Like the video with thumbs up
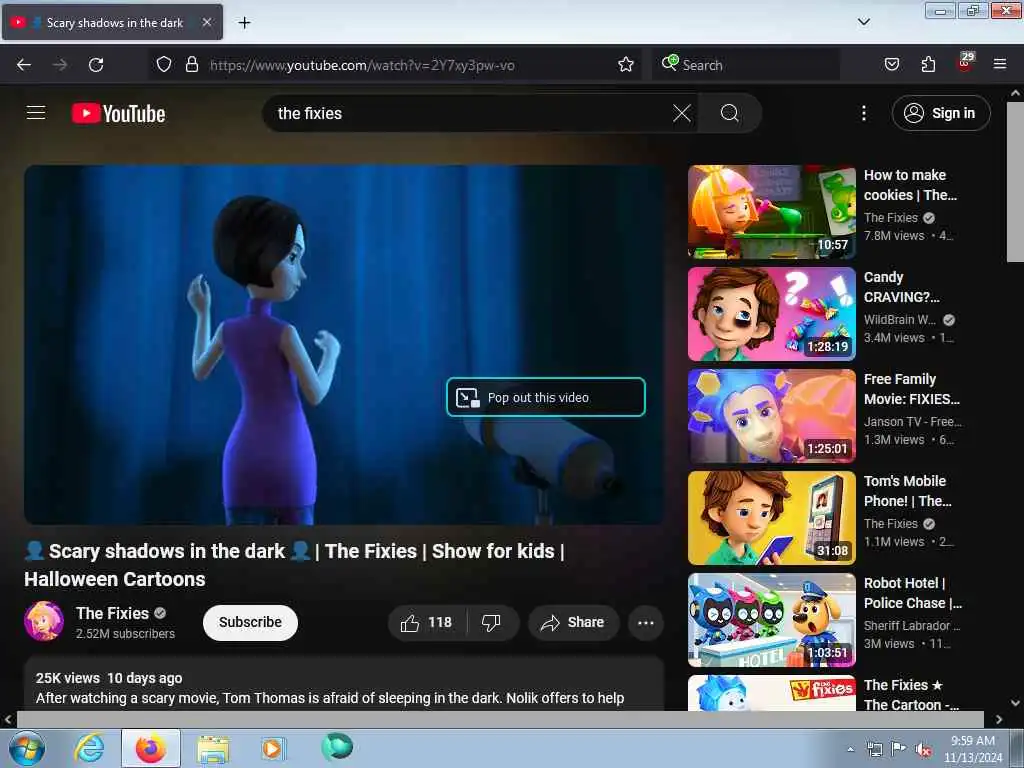1024x768 pixels. 427,622
